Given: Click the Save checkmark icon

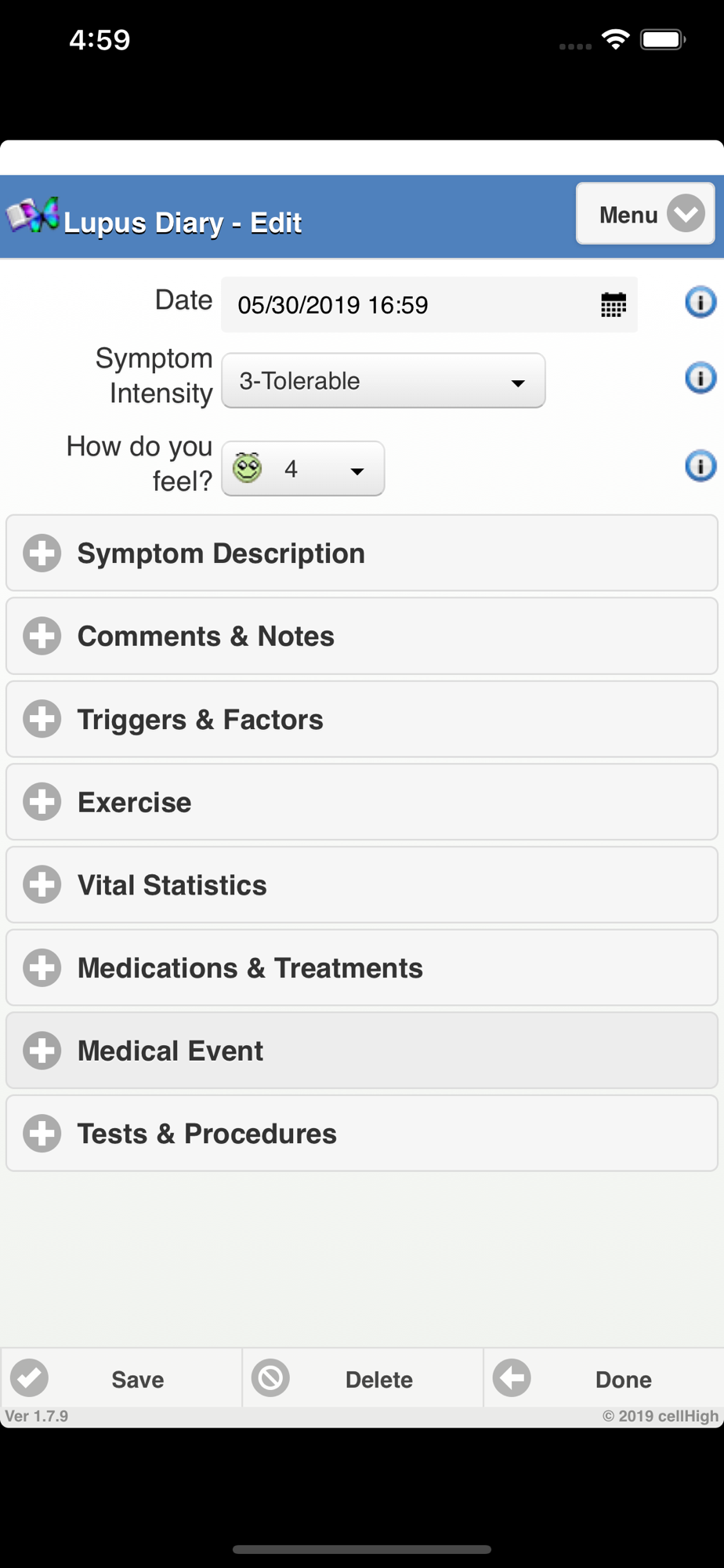Looking at the screenshot, I should point(30,1377).
